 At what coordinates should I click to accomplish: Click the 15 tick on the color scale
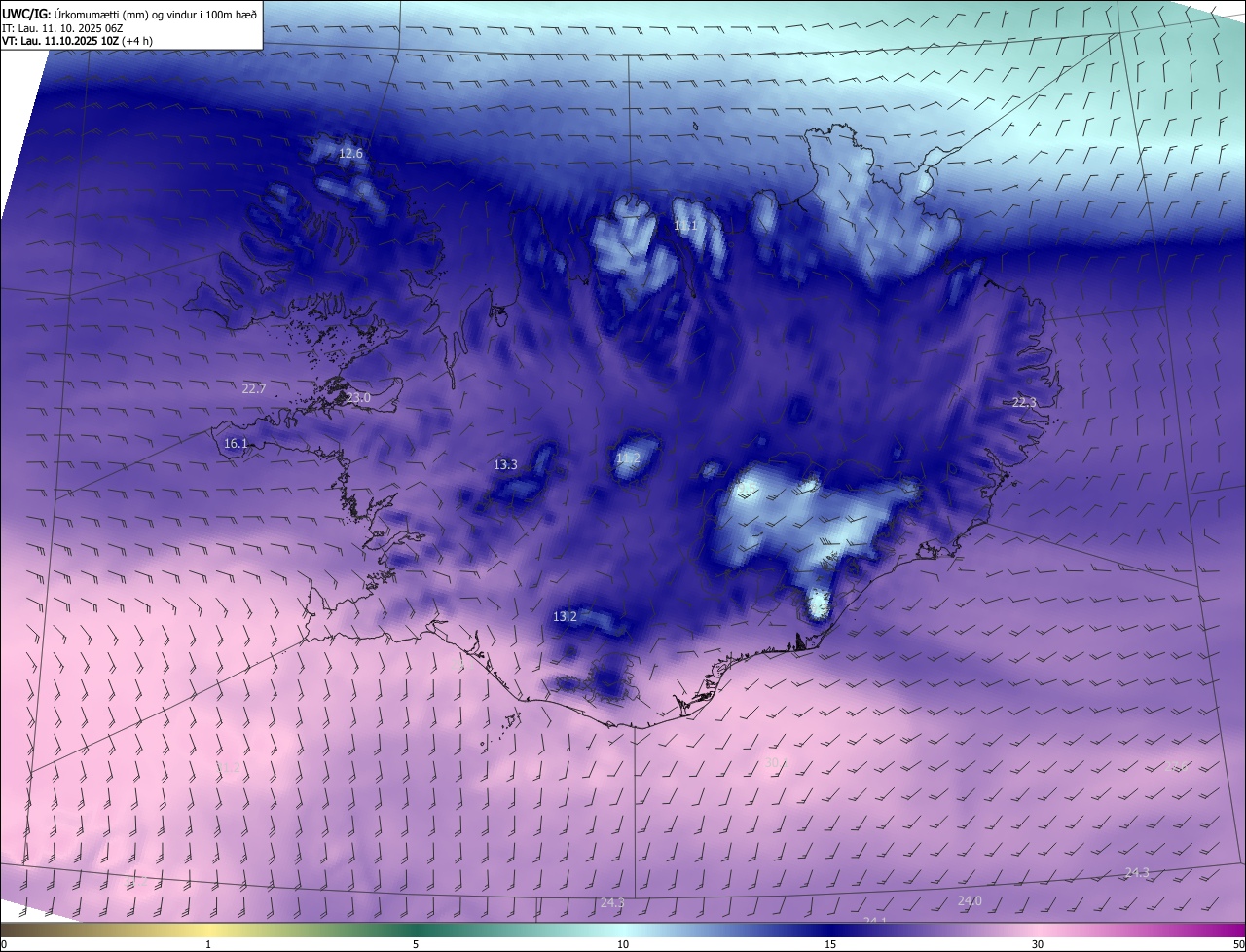[830, 945]
